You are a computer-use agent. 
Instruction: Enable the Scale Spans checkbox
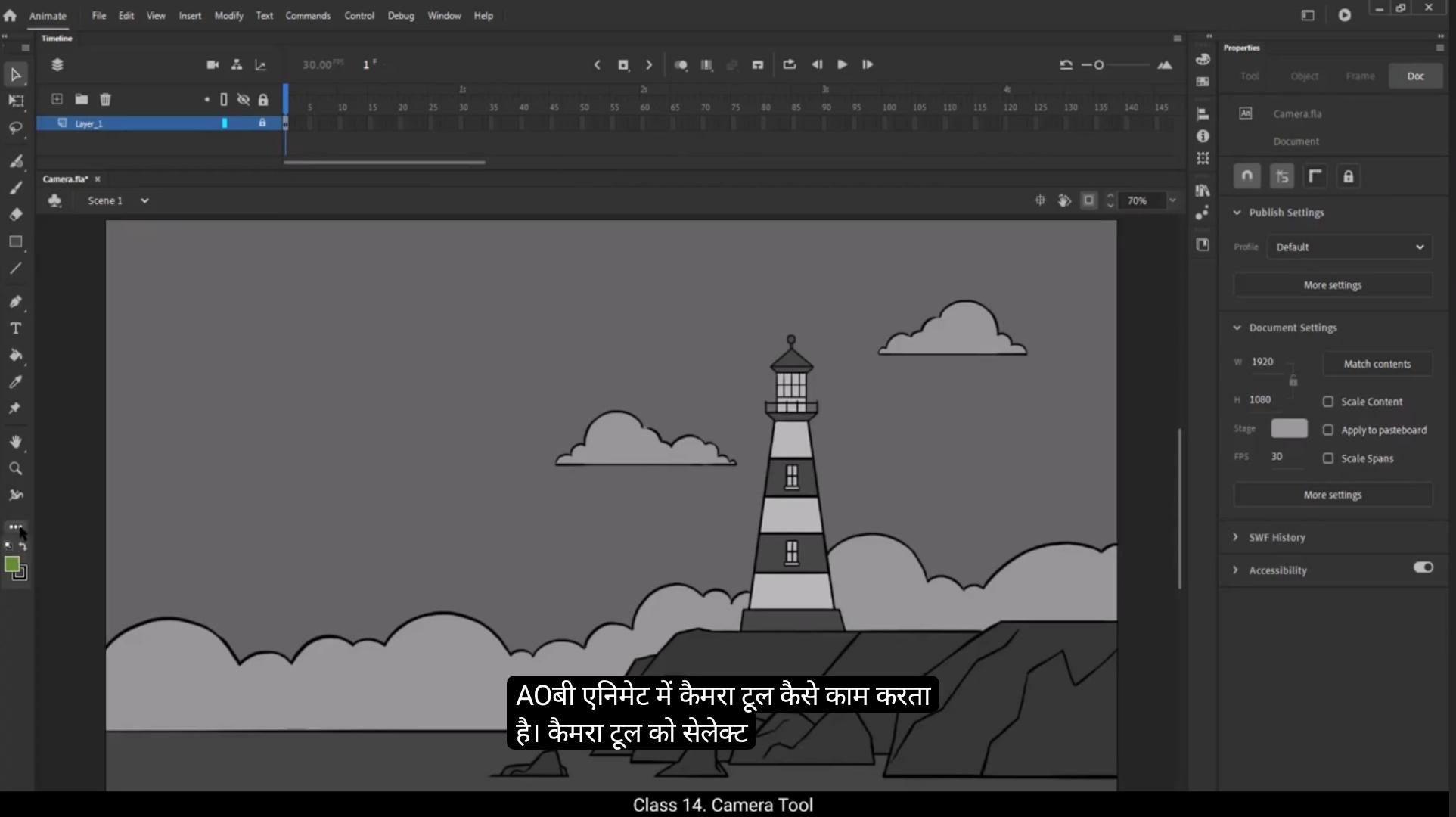pos(1328,458)
